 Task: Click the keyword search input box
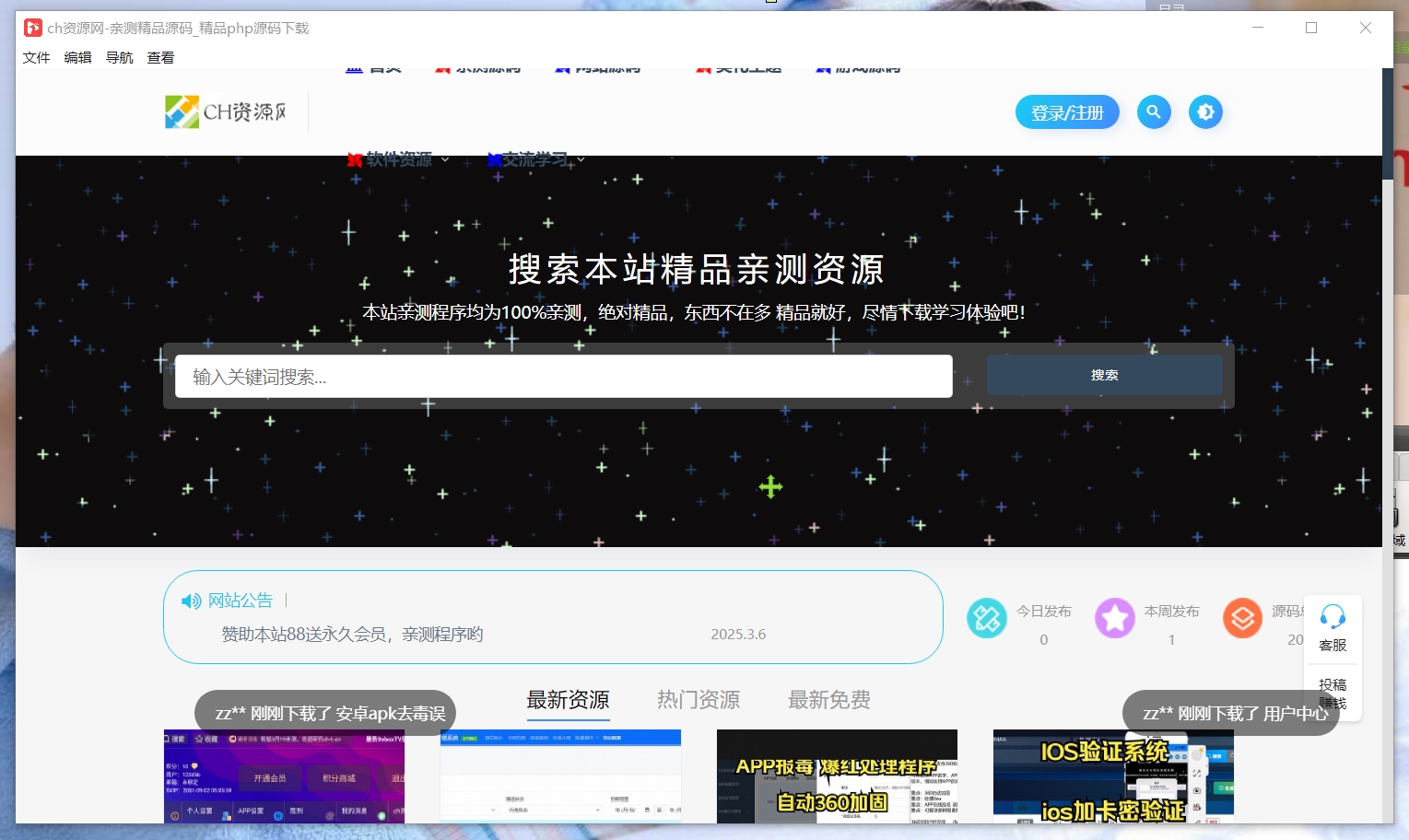pos(562,376)
